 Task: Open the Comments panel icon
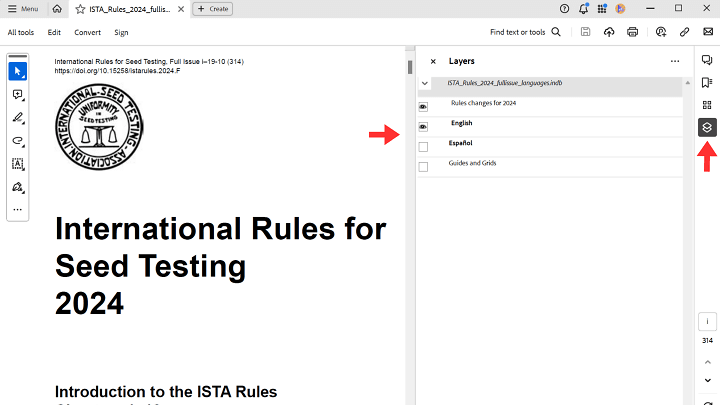707,61
